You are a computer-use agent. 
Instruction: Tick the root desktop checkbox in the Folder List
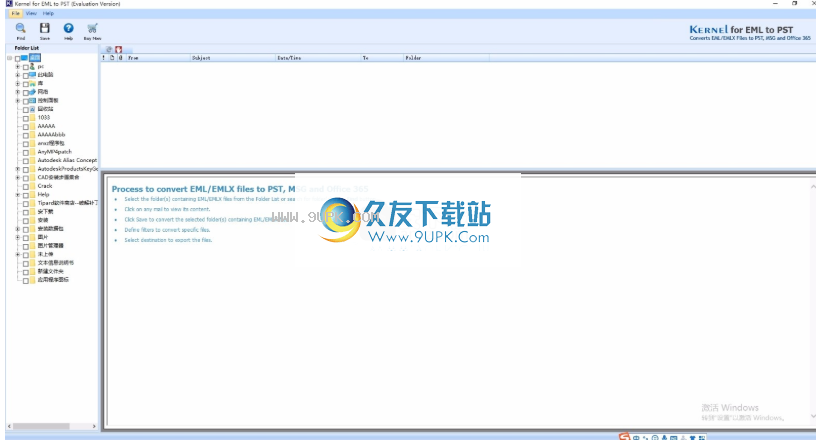point(17,59)
